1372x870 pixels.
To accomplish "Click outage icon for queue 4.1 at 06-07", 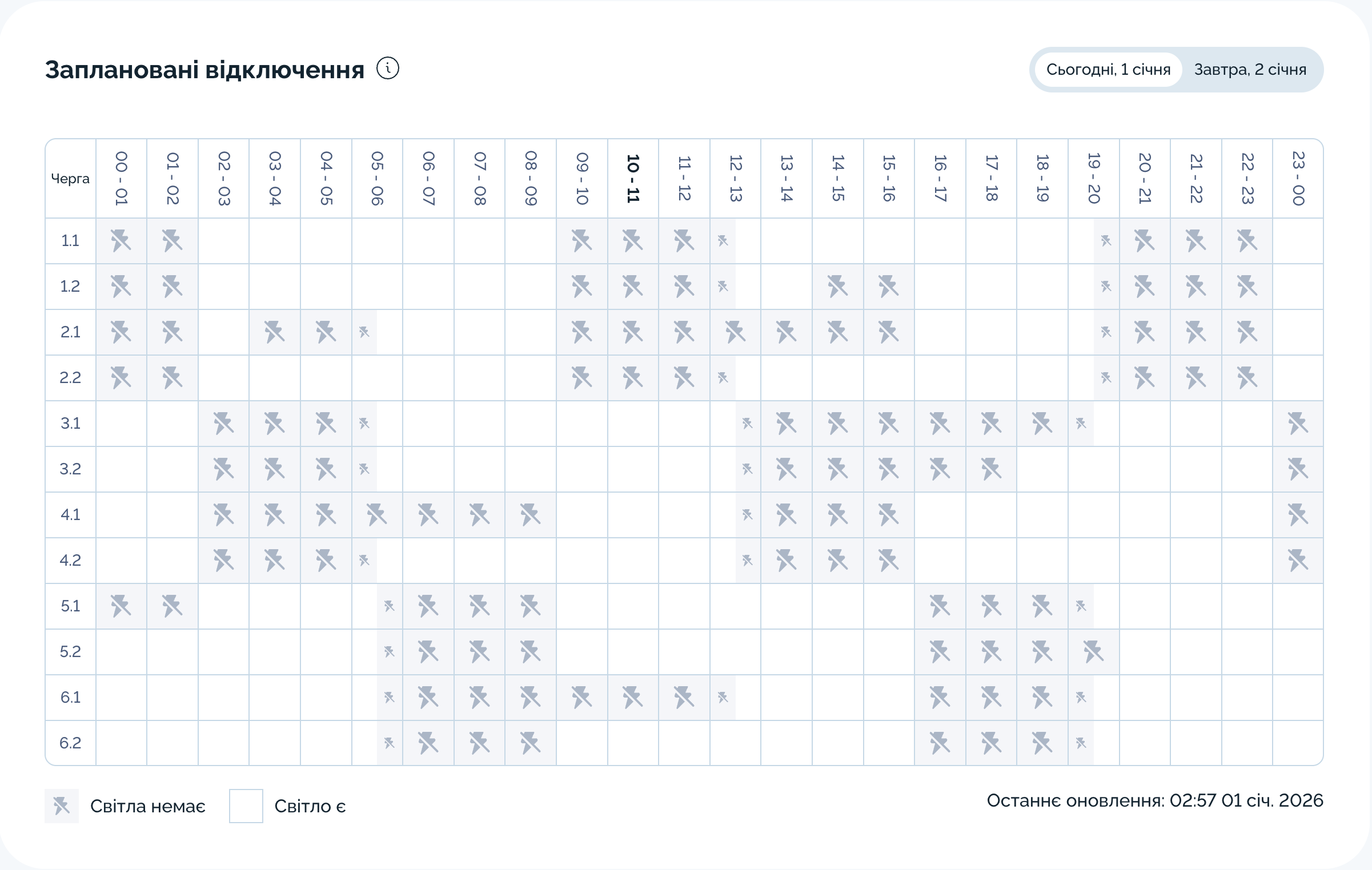I will [x=428, y=515].
